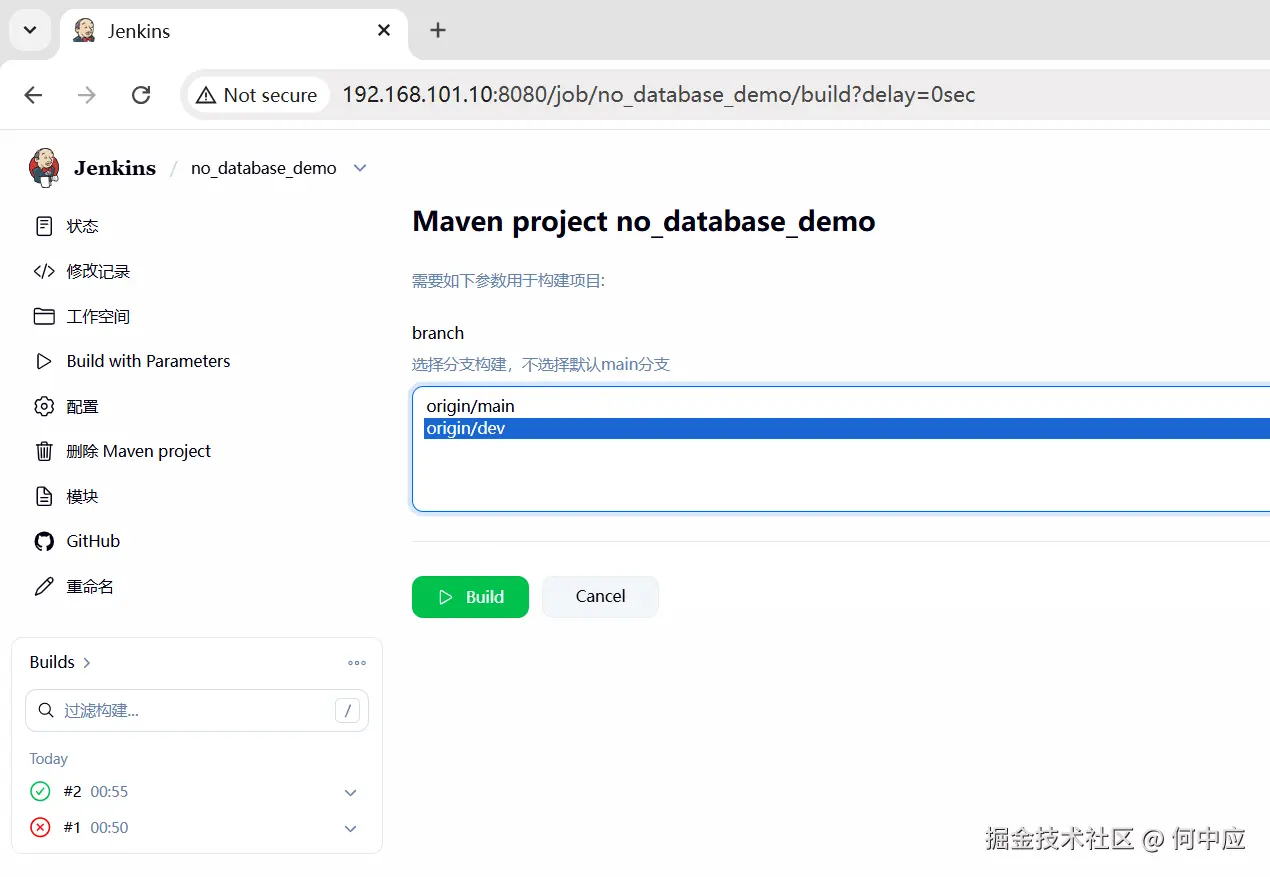Click the trash icon beside 删除 Maven project
The width and height of the screenshot is (1270, 877).
coord(44,451)
